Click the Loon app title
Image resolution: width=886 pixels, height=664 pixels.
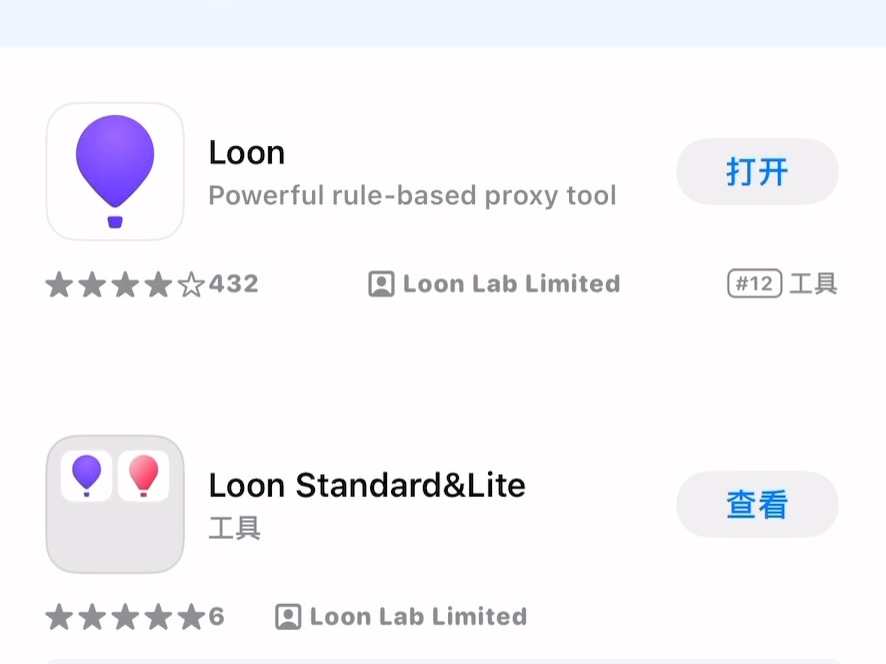tap(246, 153)
